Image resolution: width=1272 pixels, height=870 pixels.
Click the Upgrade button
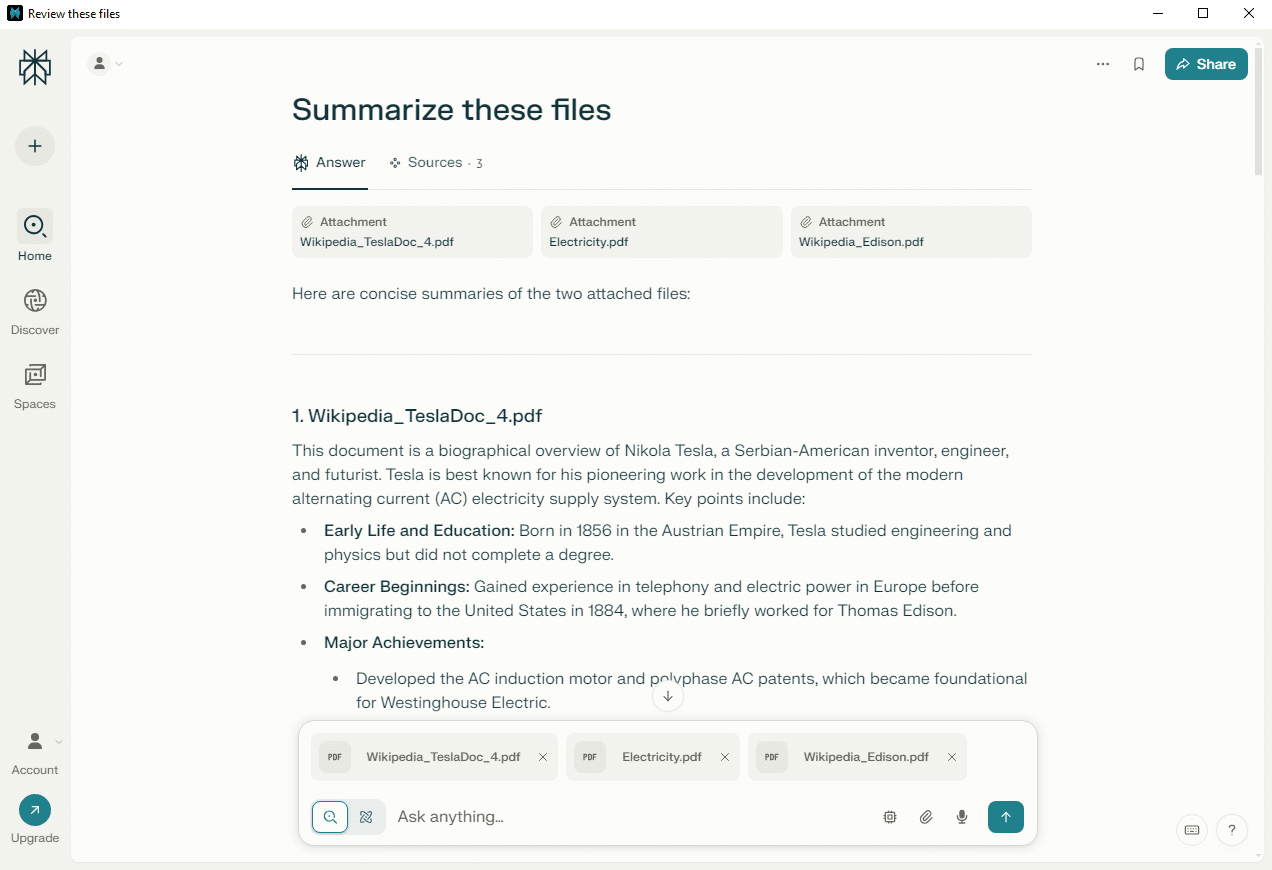click(35, 820)
